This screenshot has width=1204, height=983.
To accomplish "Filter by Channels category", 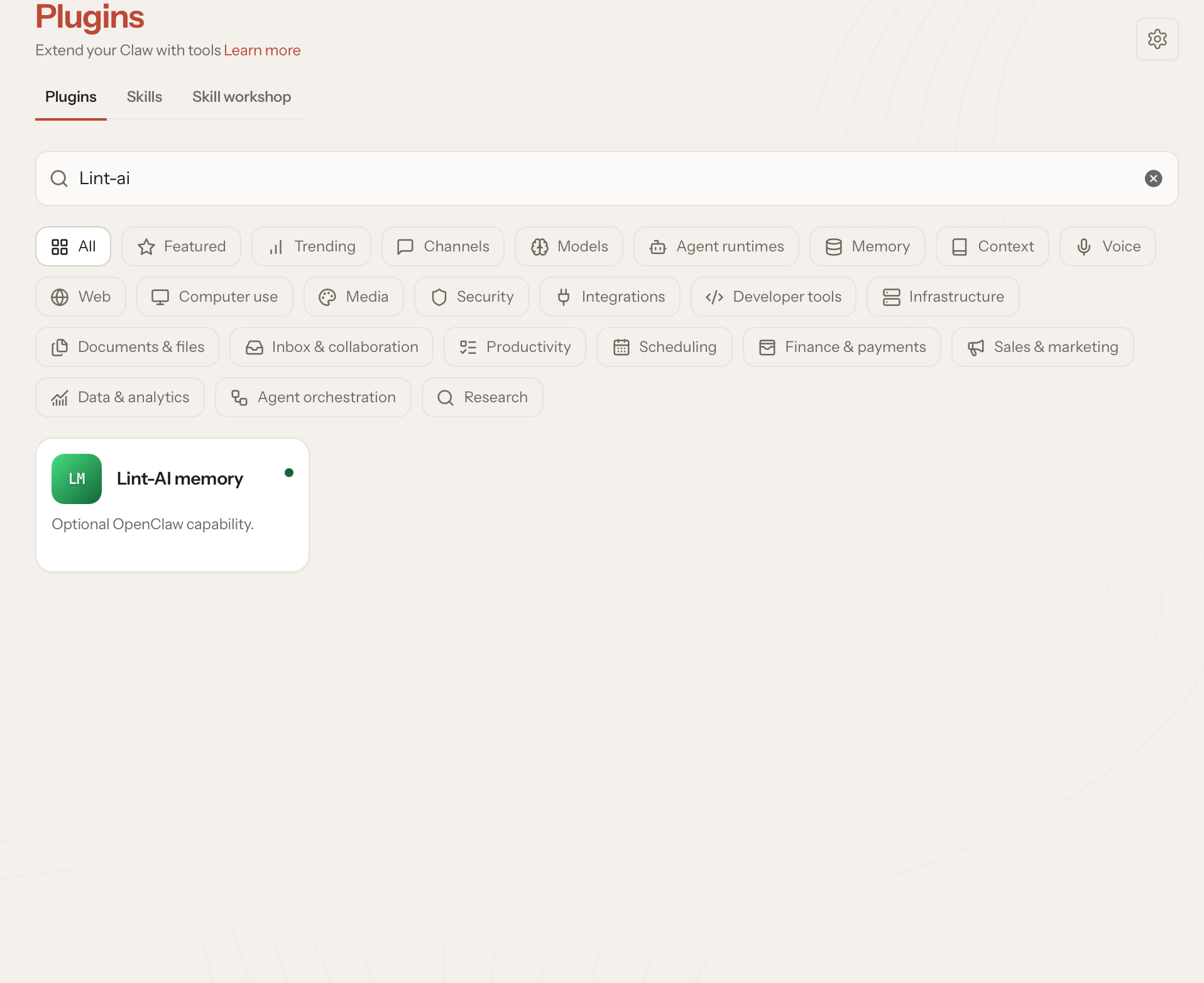I will [x=443, y=246].
